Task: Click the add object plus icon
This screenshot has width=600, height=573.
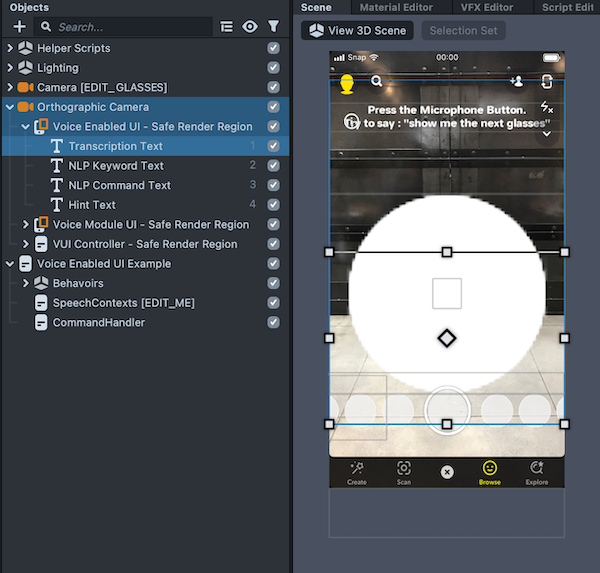Action: tap(19, 27)
